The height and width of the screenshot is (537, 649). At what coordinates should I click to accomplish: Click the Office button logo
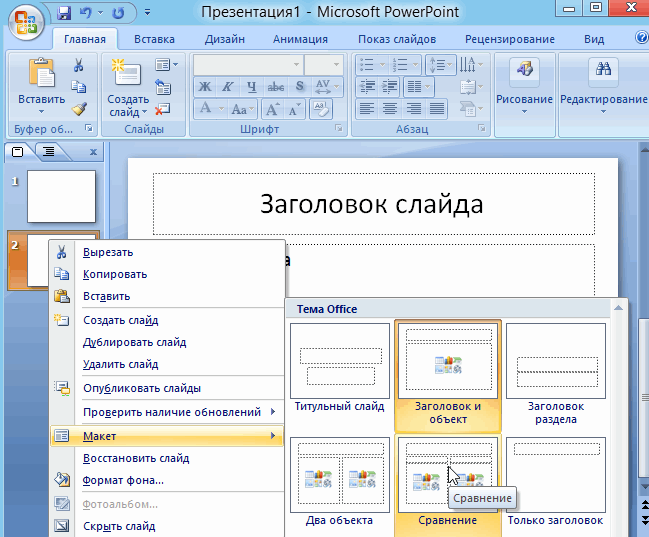25,20
